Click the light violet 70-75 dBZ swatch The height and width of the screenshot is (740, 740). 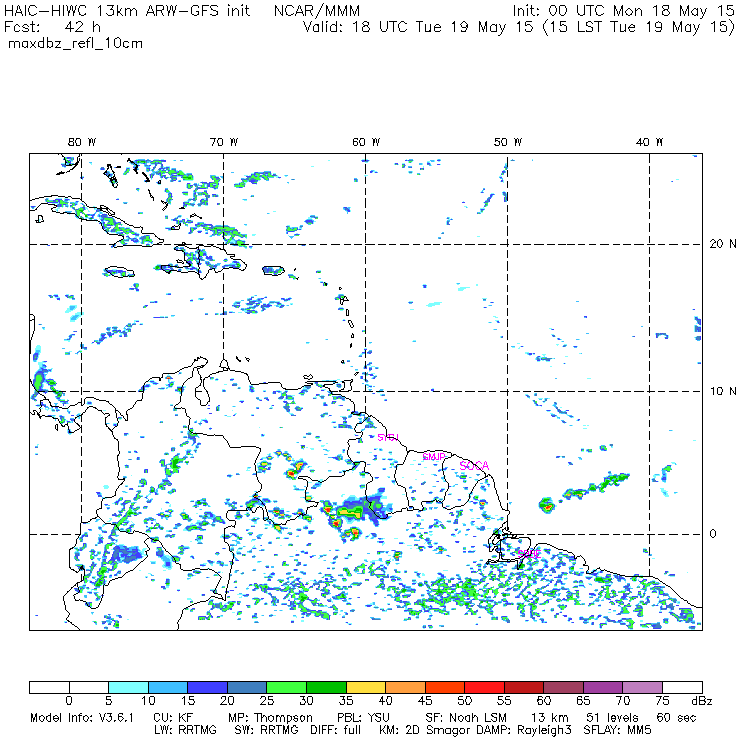coord(643,687)
